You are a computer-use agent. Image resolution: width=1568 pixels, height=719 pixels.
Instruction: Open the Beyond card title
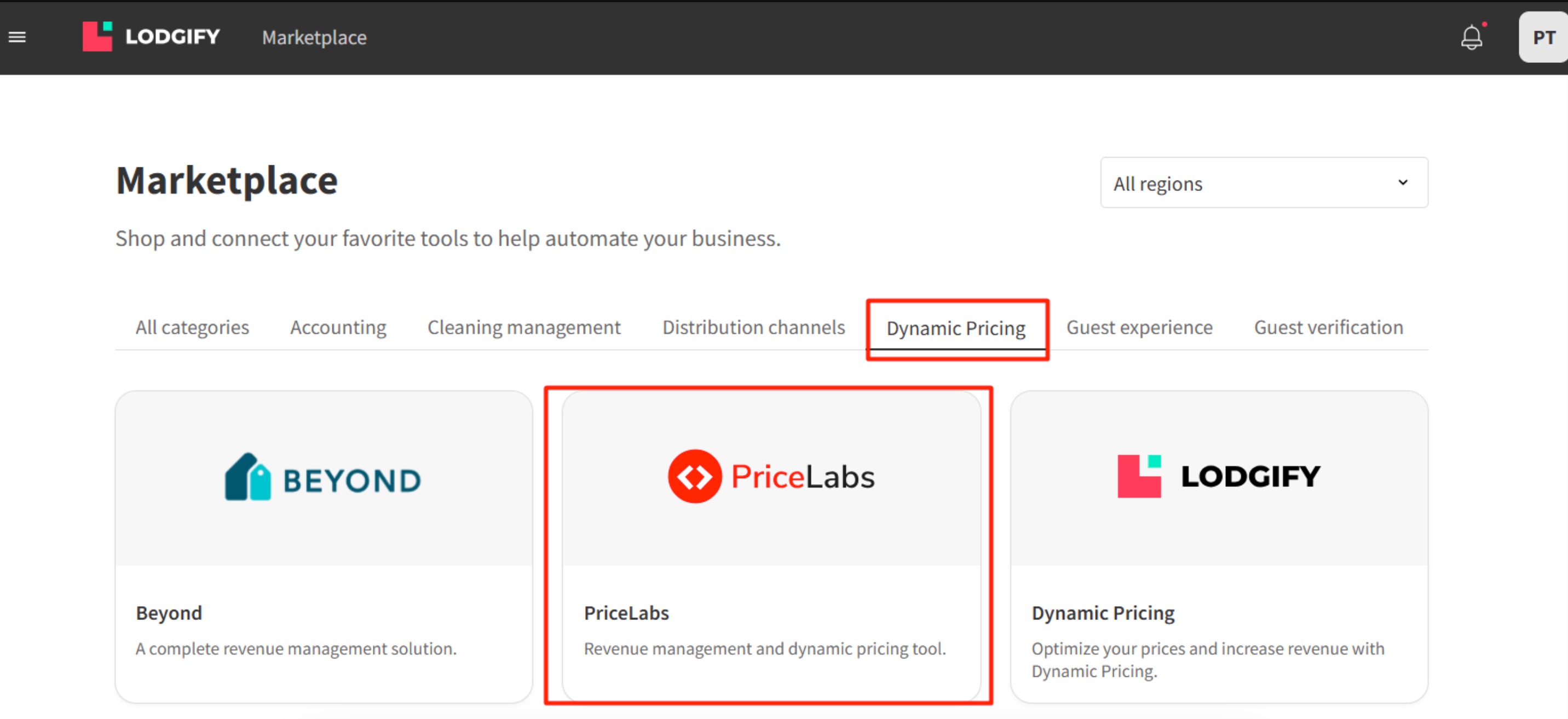pyautogui.click(x=169, y=612)
